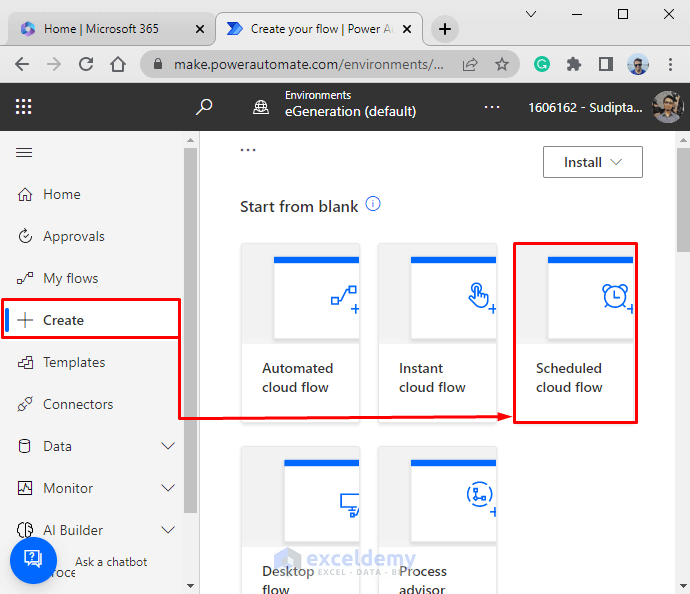Choose the Instant cloud flow card
This screenshot has width=690, height=594.
coord(437,332)
